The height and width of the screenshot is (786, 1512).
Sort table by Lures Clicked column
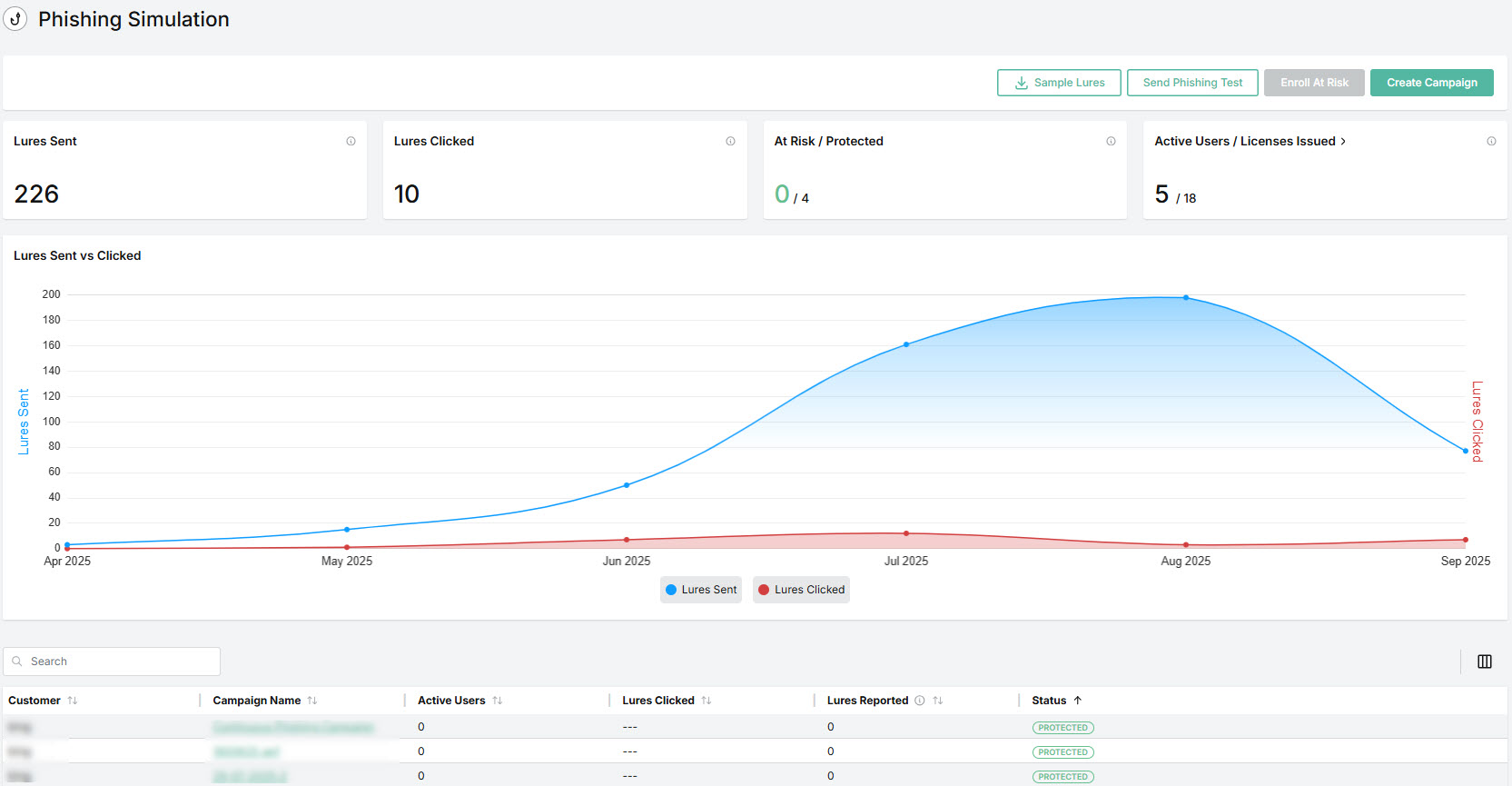pos(707,701)
